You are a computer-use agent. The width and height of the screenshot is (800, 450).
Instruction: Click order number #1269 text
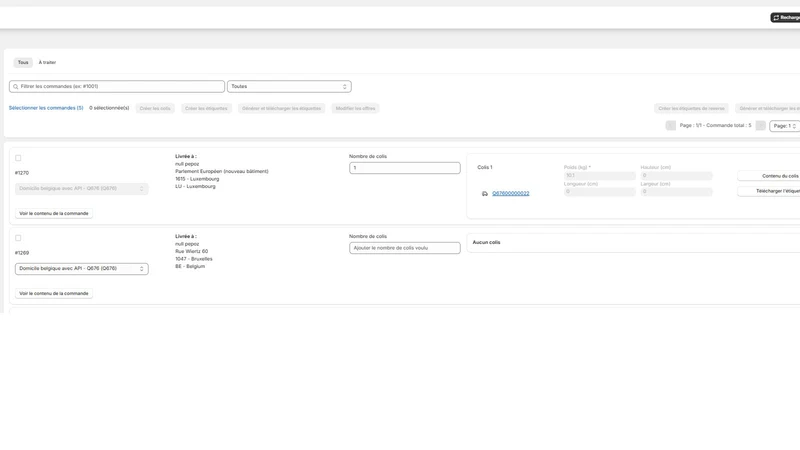22,253
